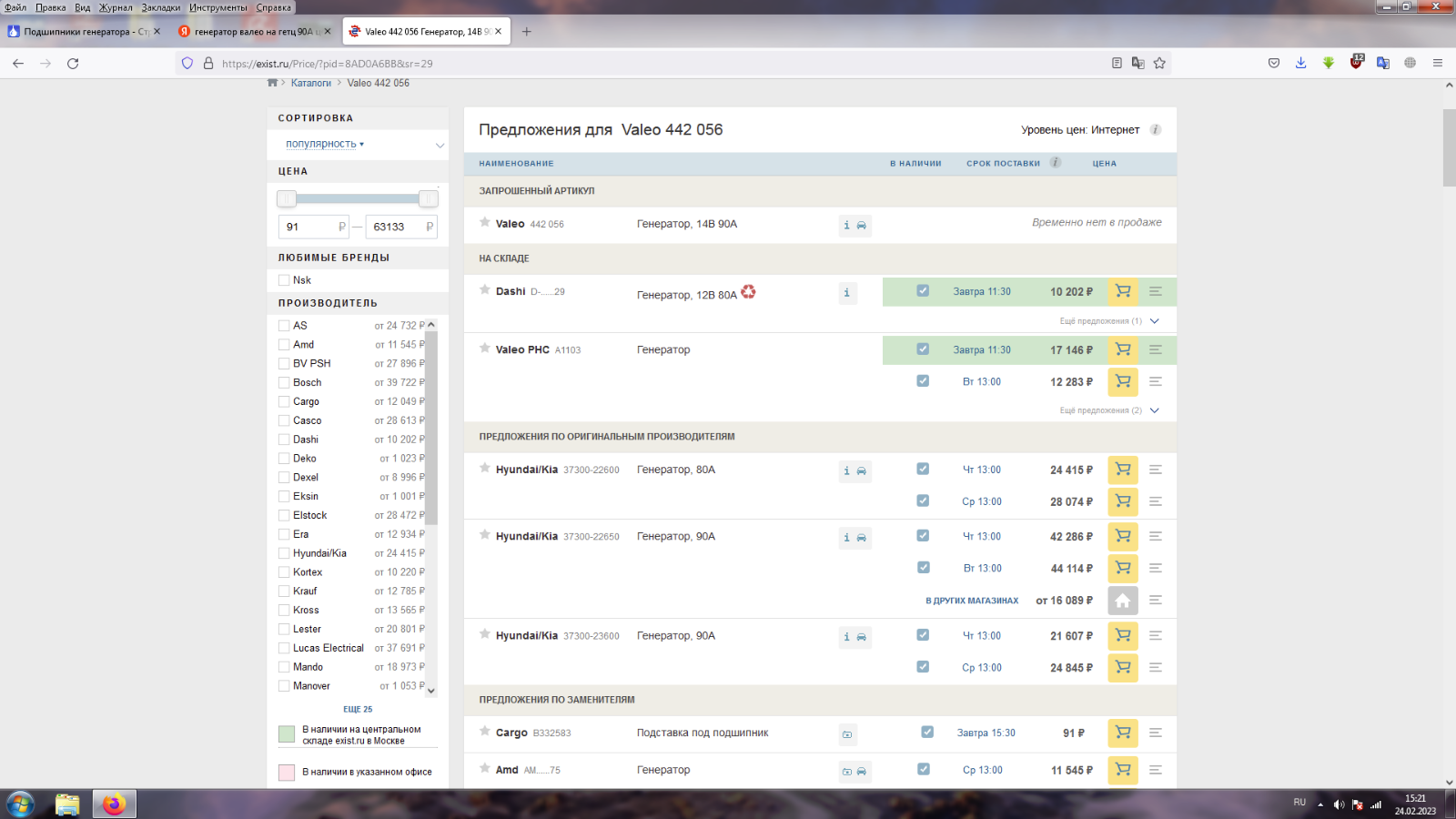Filter by manufacturer Lucas Electrical
Screen dimensions: 1456x819
pyautogui.click(x=284, y=649)
